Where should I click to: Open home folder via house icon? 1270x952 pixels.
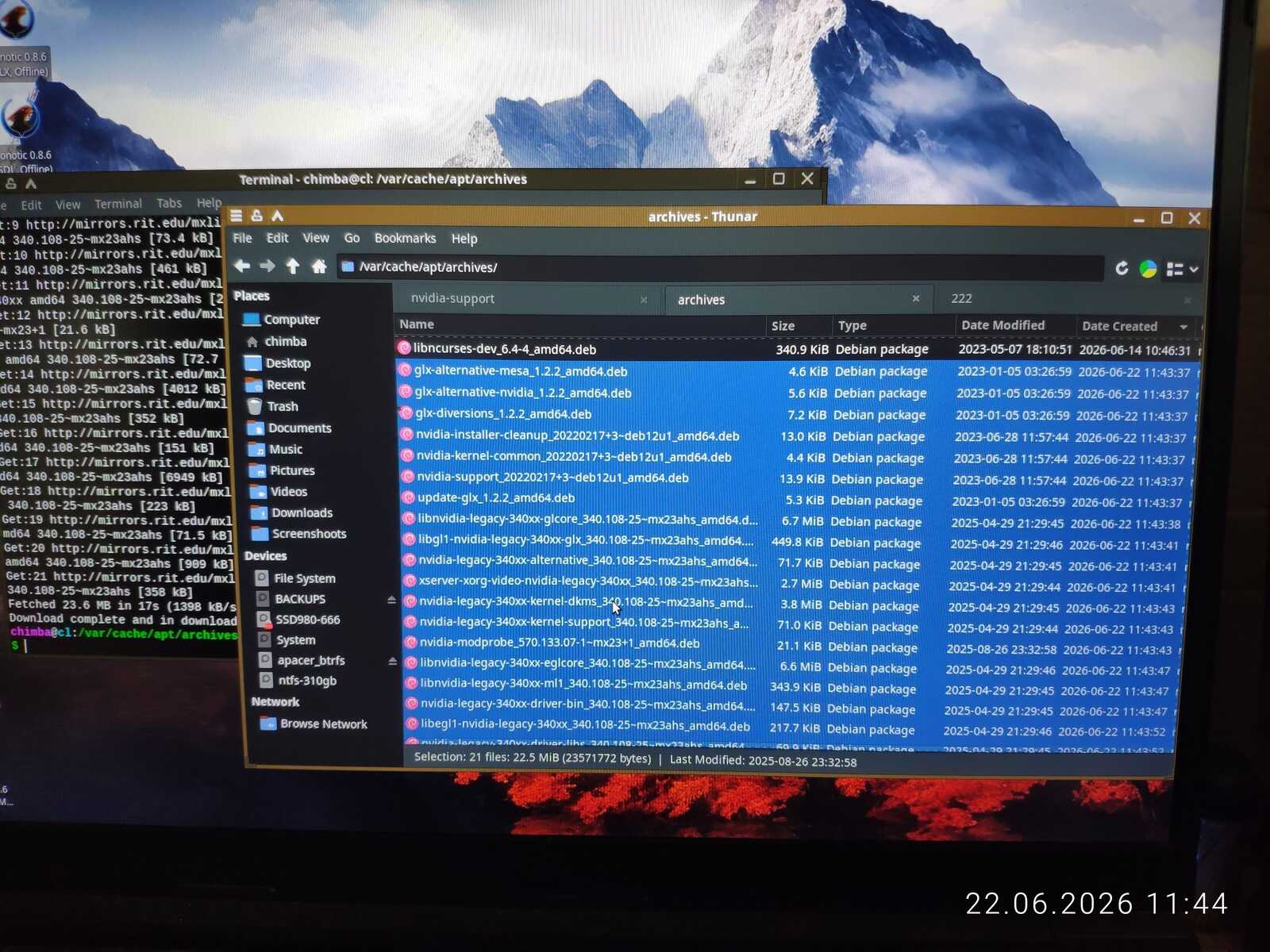[x=319, y=267]
